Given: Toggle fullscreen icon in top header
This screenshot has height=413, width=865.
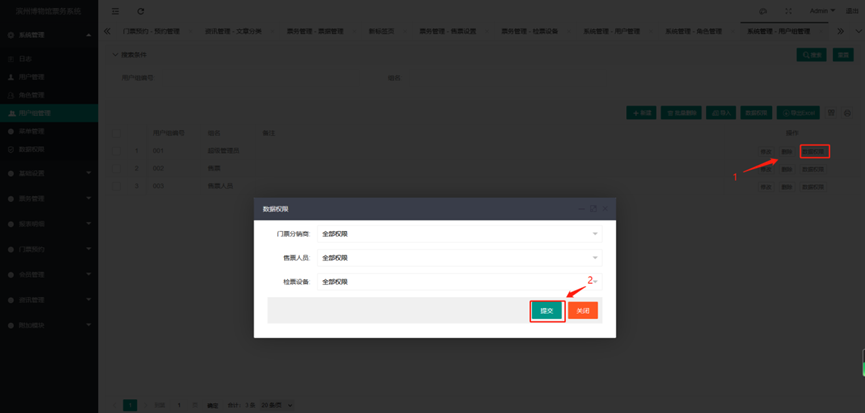Looking at the screenshot, I should click(x=788, y=11).
